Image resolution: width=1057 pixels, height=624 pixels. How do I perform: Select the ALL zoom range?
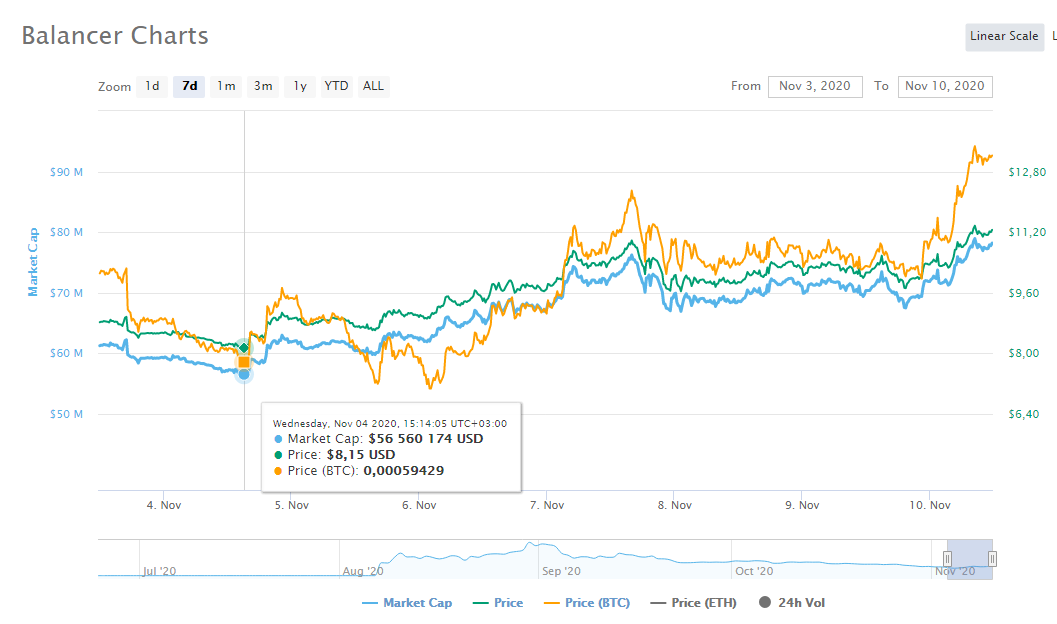pyautogui.click(x=373, y=86)
